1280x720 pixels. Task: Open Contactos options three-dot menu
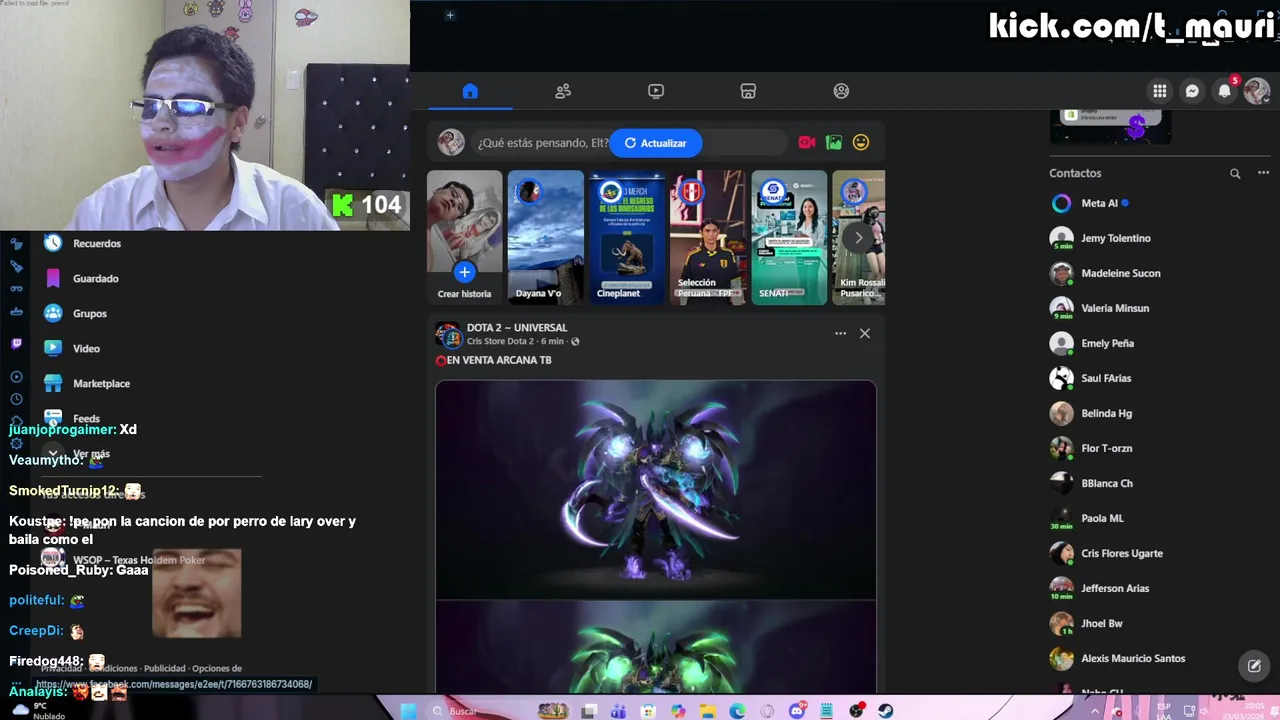pyautogui.click(x=1263, y=173)
